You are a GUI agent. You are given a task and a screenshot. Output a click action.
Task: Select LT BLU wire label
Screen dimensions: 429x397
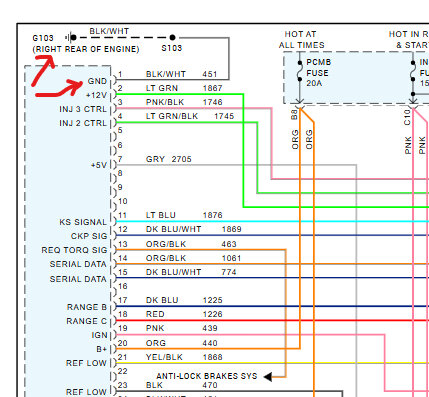pyautogui.click(x=161, y=215)
